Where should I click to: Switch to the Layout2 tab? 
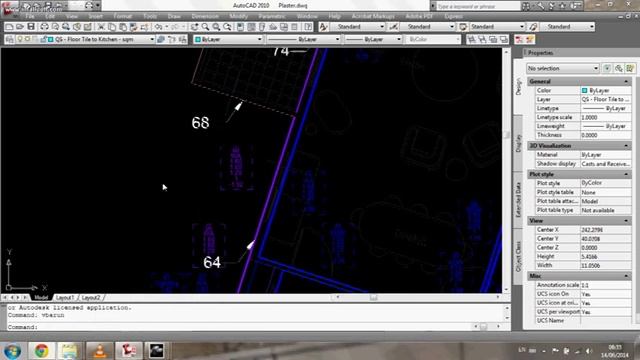tap(91, 298)
